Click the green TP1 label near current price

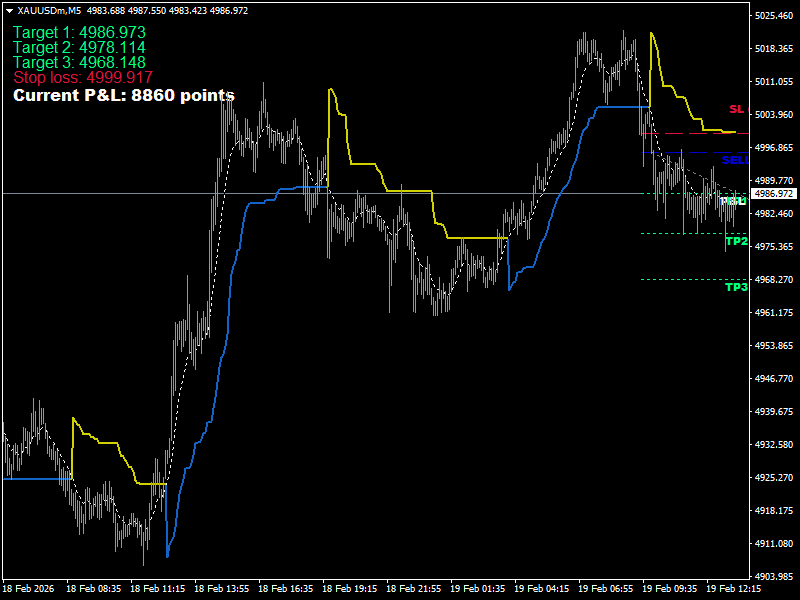(731, 201)
